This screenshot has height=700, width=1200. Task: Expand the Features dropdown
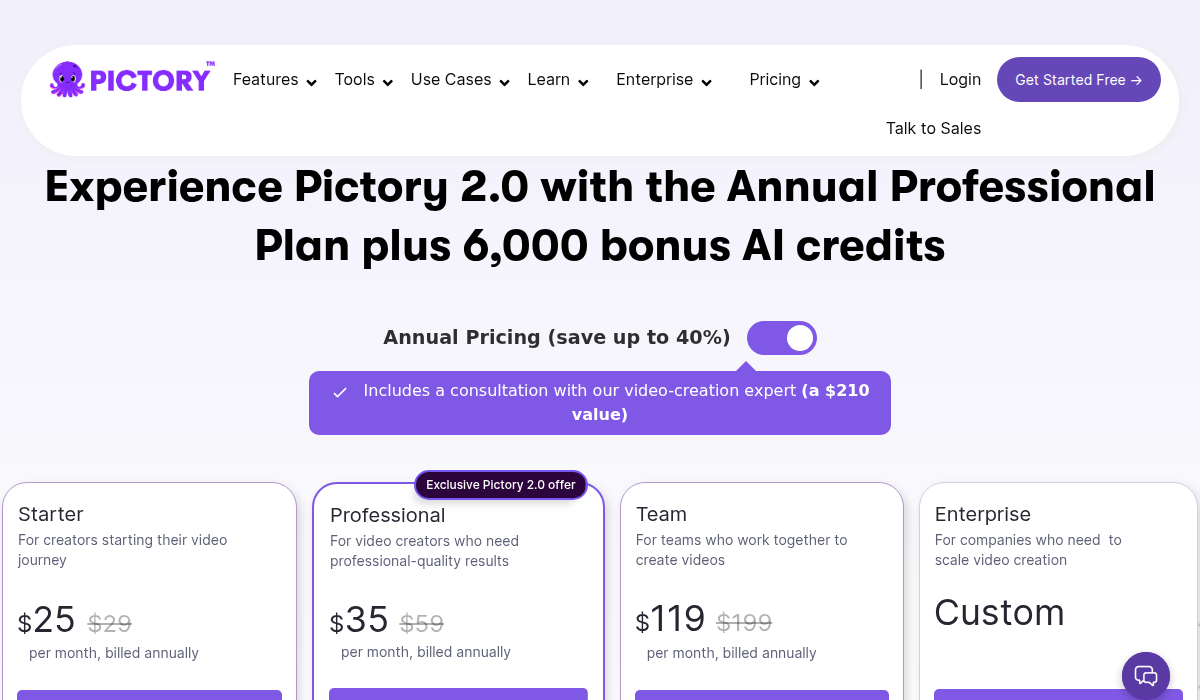pos(274,80)
